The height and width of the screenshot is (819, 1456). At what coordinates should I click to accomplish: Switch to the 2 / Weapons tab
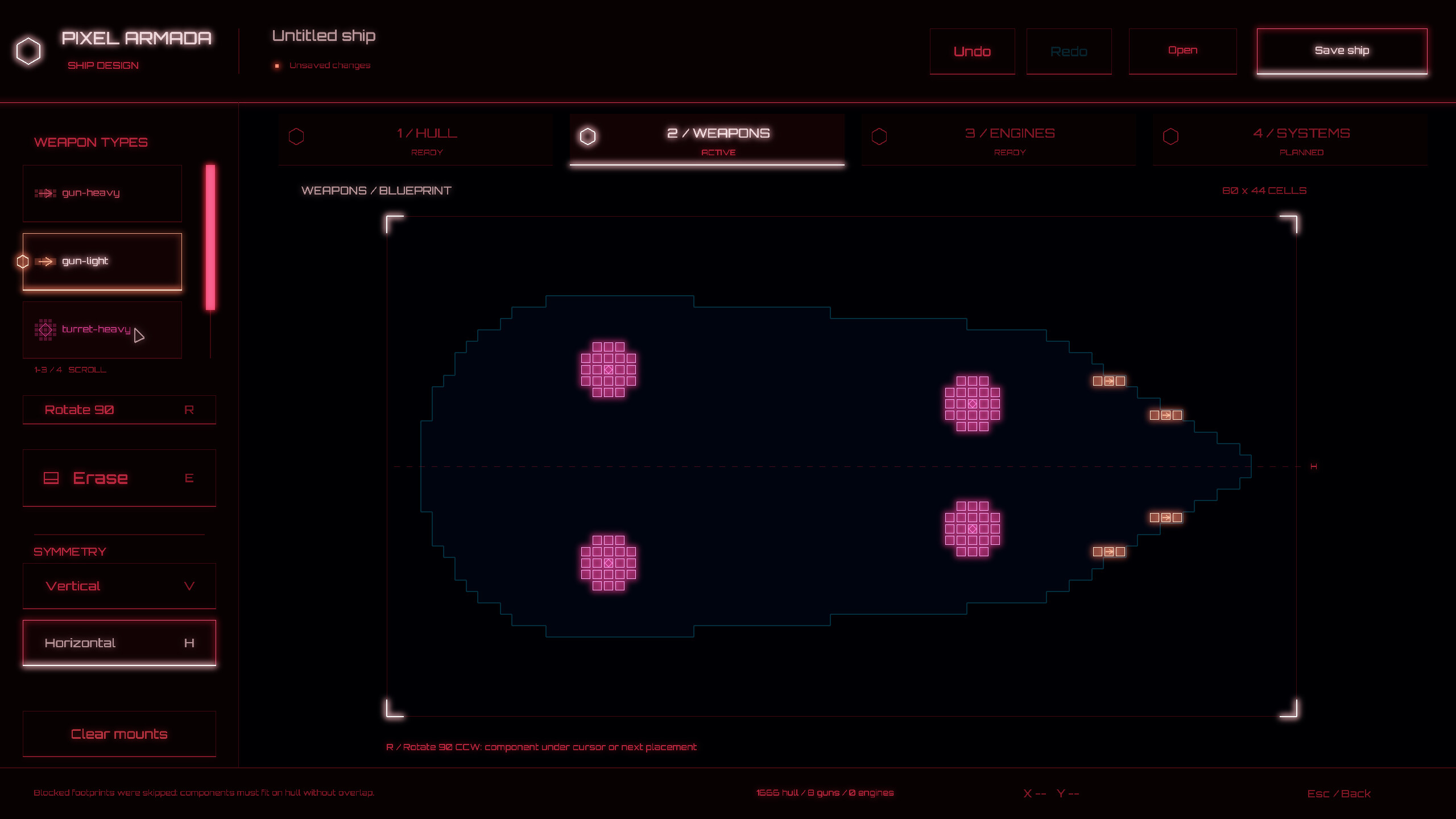coord(707,140)
